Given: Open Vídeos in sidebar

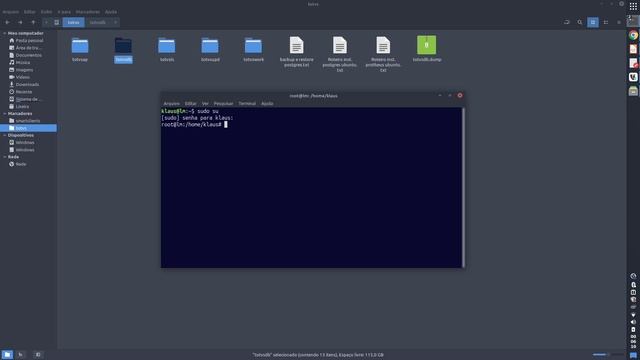Looking at the screenshot, I should (20, 77).
